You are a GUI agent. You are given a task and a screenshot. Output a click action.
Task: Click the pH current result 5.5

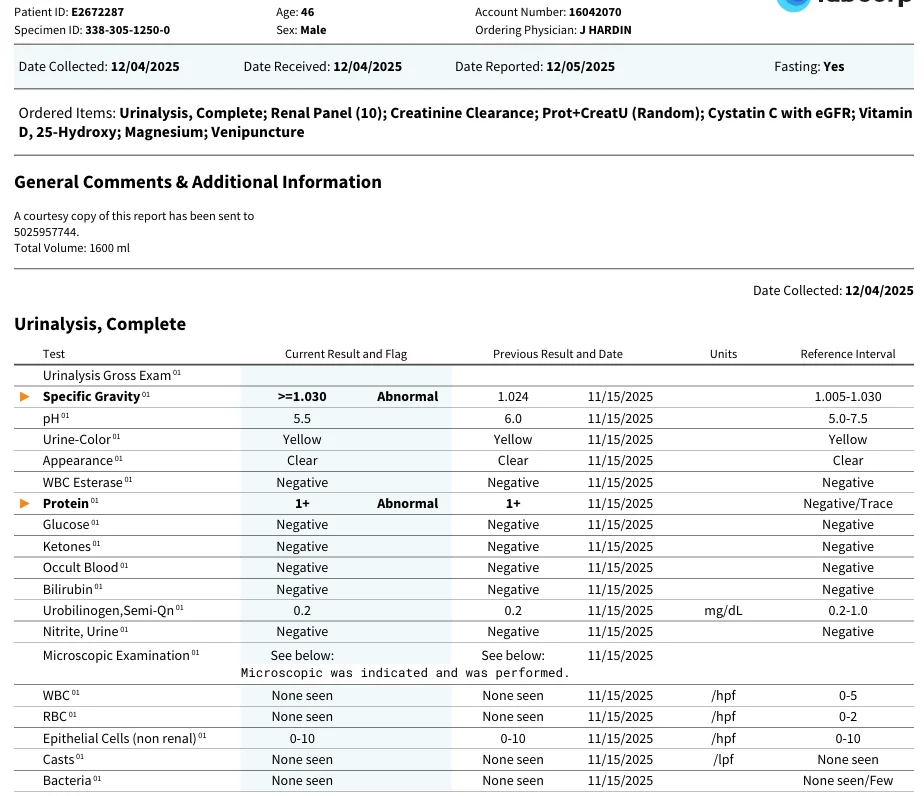[302, 418]
